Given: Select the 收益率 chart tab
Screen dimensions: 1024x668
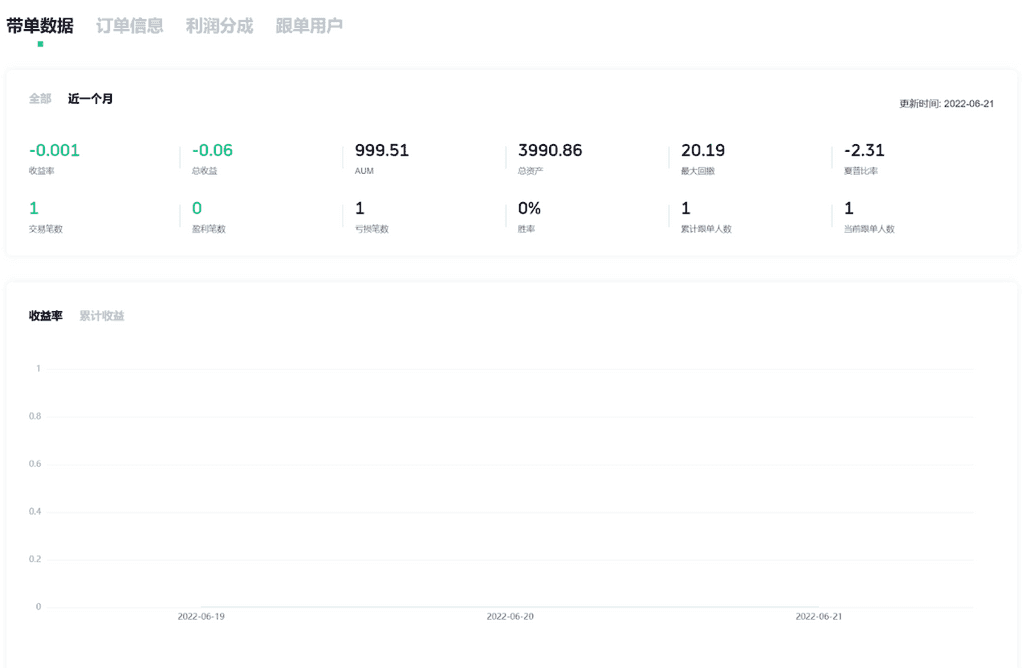Looking at the screenshot, I should tap(45, 316).
